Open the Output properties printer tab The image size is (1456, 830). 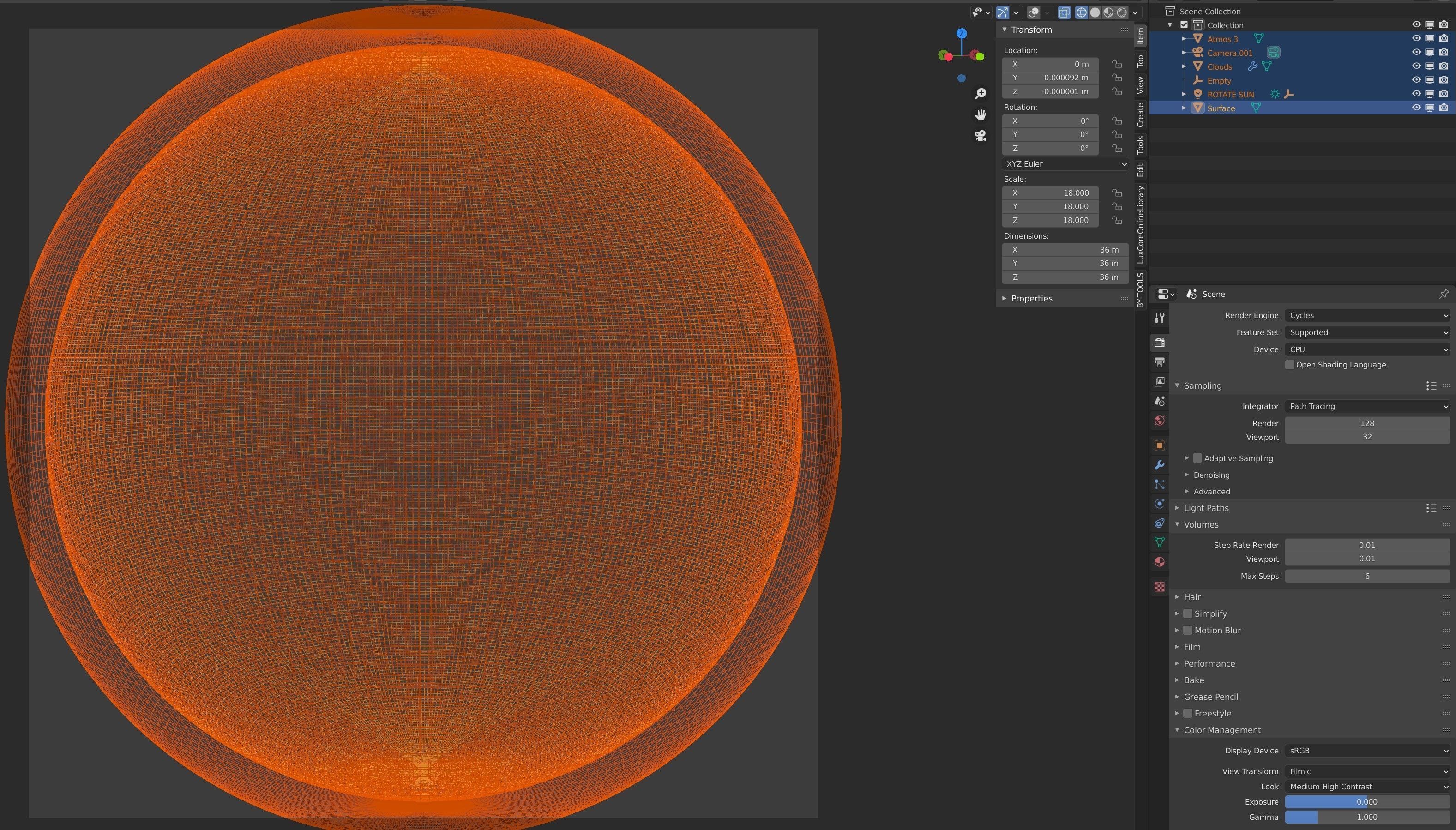1159,362
